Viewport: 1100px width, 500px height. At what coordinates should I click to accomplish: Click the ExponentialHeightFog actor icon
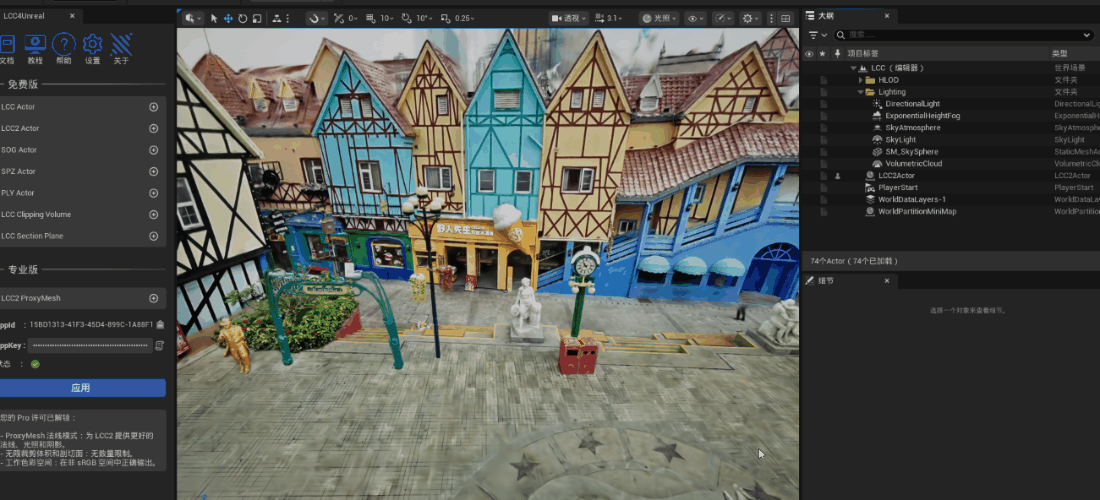tap(877, 116)
